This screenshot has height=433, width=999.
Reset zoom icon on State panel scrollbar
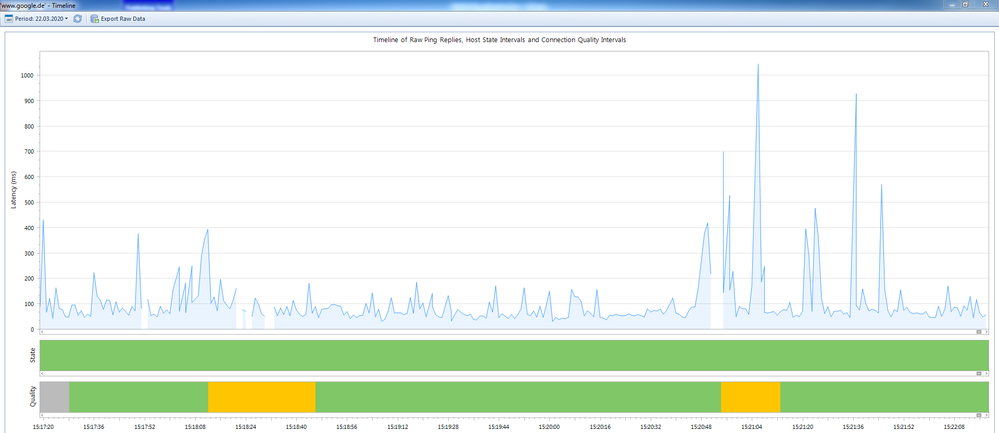click(980, 374)
